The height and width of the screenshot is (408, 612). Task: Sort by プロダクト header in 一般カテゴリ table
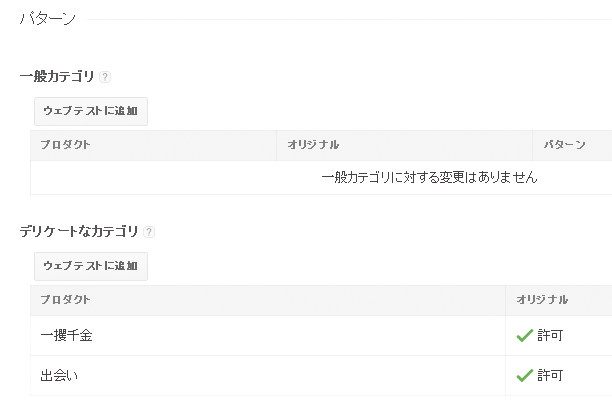click(x=66, y=145)
